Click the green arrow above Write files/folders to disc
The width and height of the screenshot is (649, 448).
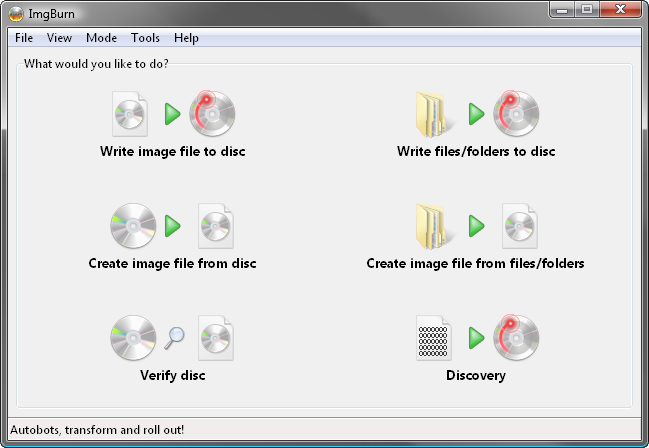(x=476, y=114)
